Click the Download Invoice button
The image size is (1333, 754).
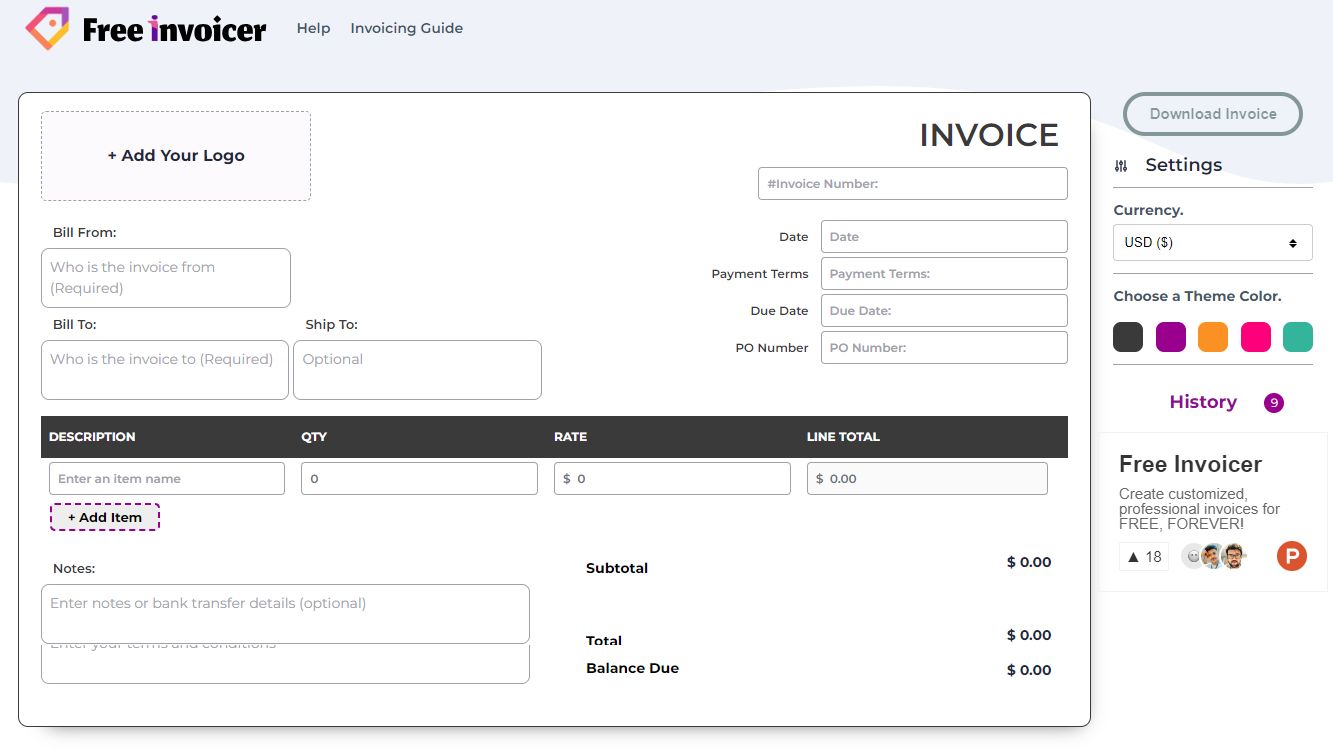1212,114
